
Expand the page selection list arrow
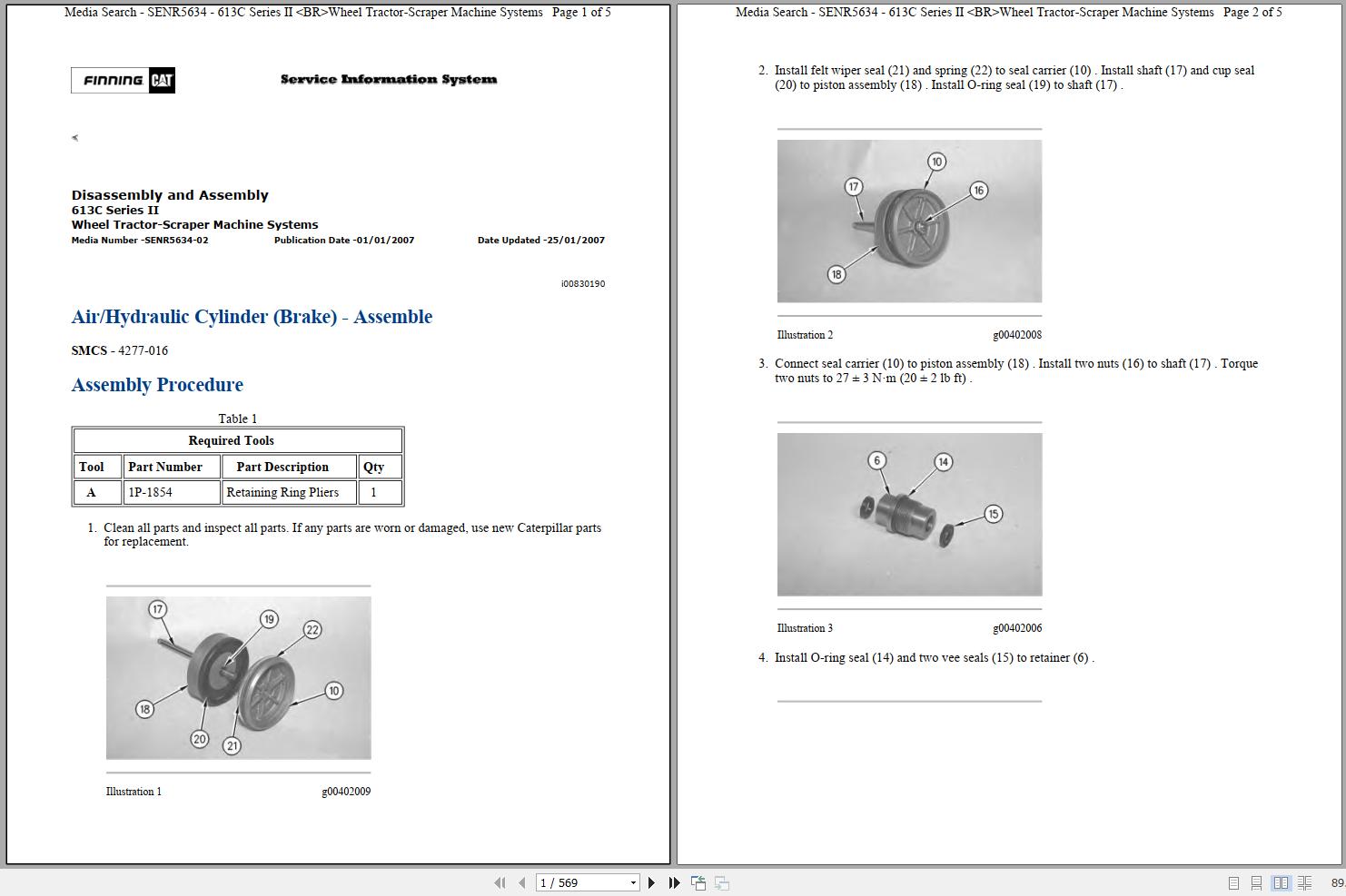pos(633,881)
